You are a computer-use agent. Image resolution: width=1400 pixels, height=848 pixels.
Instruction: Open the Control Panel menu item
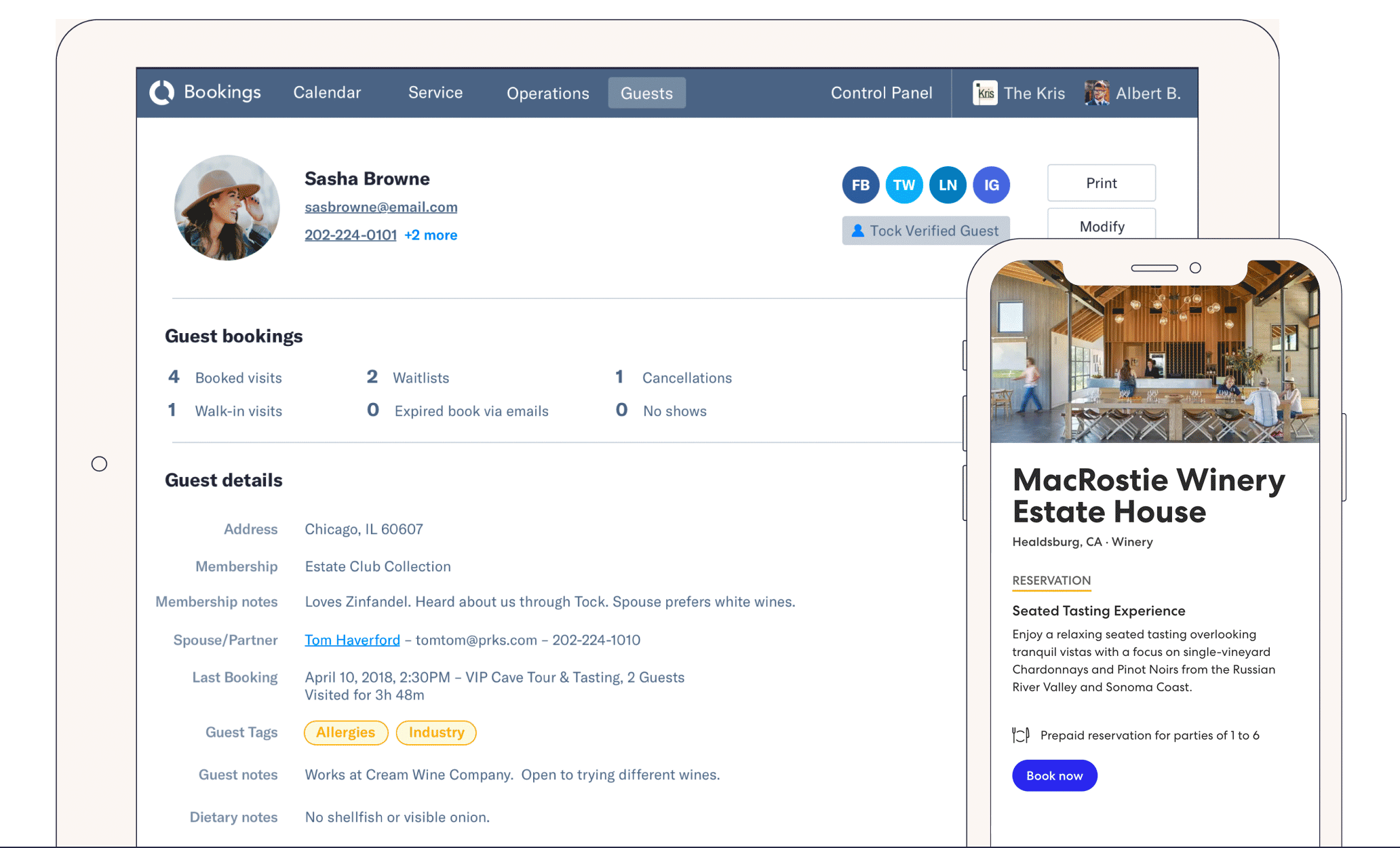coord(882,93)
